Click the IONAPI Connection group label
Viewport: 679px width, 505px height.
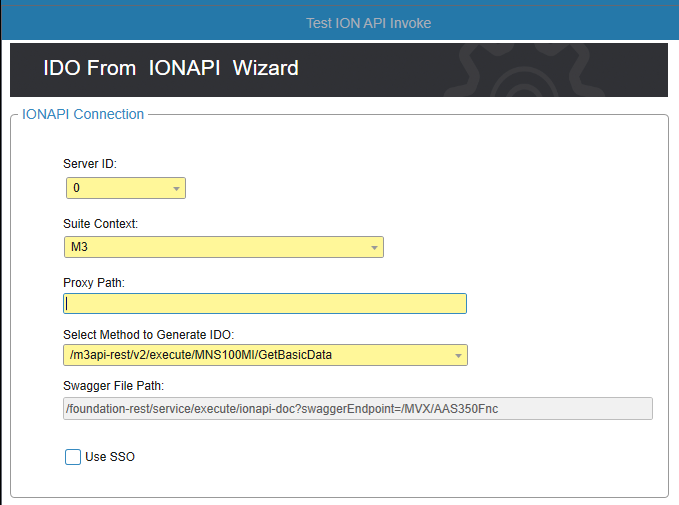83,114
